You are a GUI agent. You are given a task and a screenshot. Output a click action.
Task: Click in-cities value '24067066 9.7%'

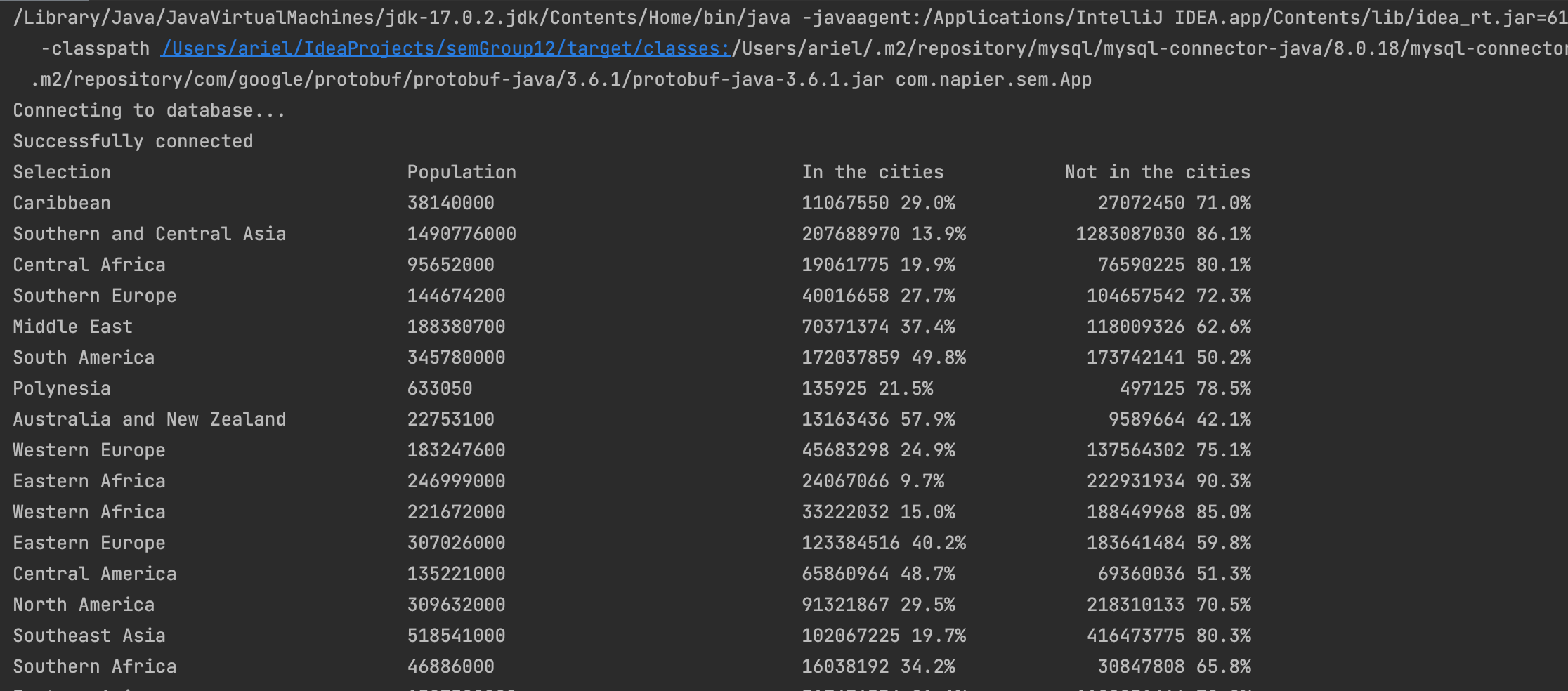tap(873, 481)
